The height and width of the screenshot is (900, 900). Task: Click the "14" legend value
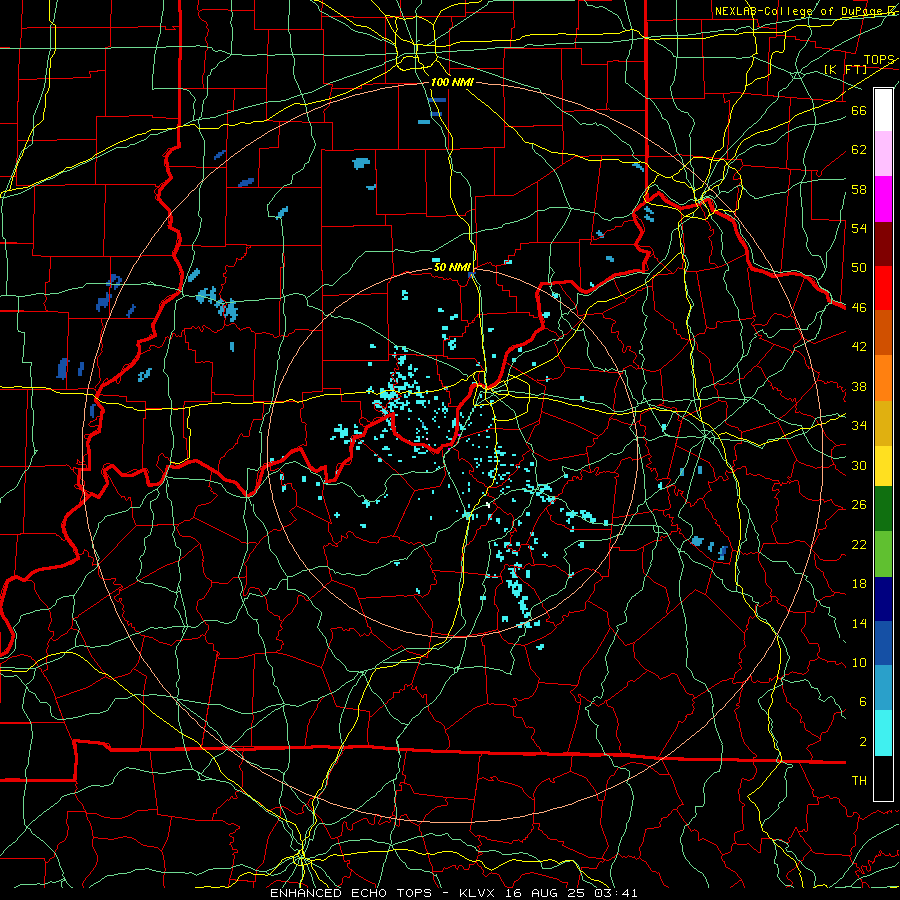point(859,623)
